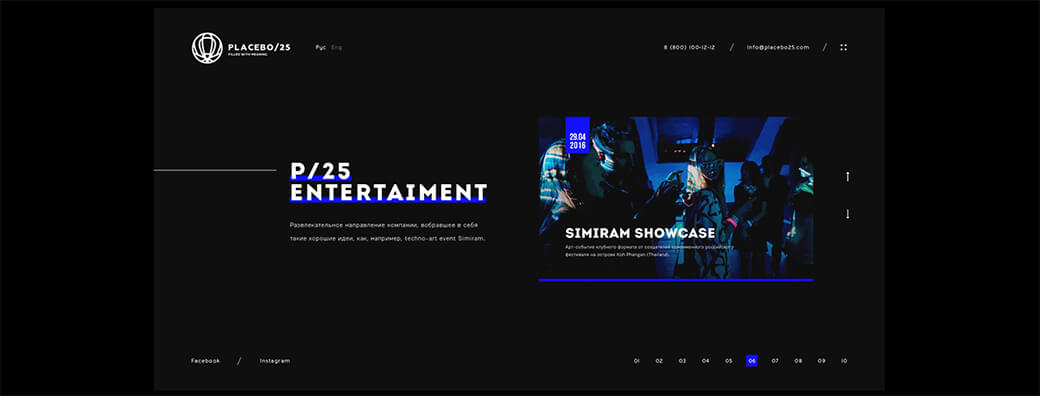Click the Placebo/25 globe logo icon
Viewport: 1040px width, 396px height.
207,48
